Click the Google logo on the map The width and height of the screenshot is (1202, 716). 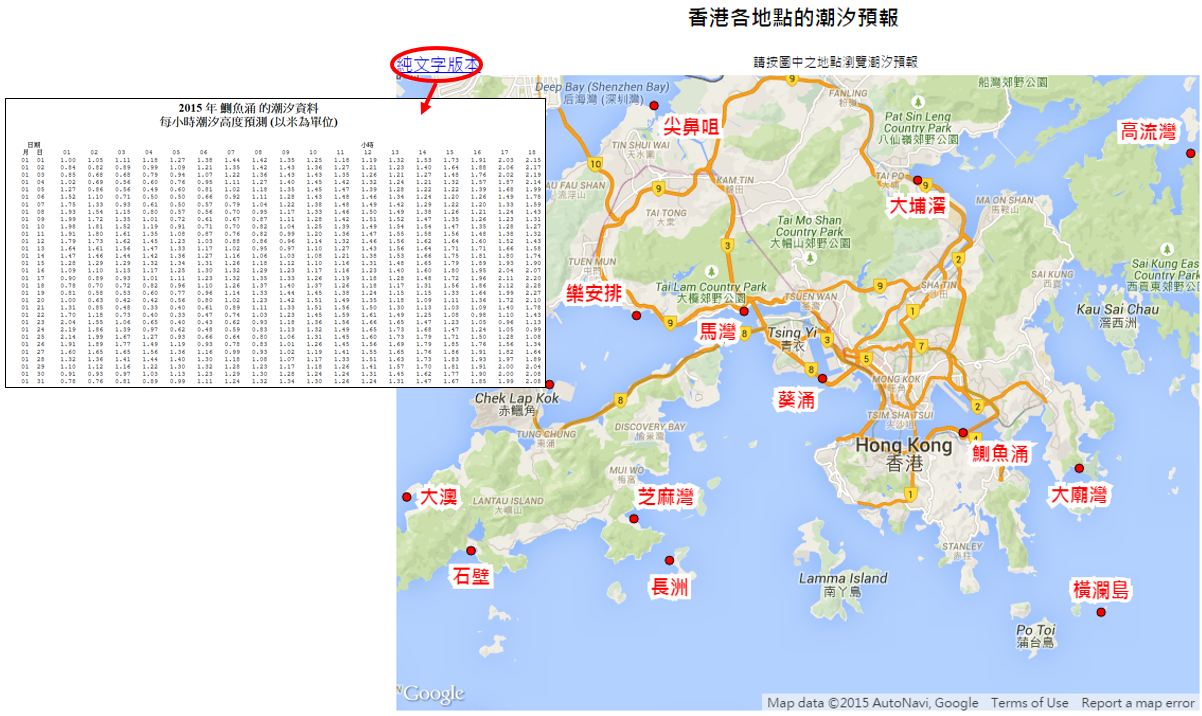point(432,694)
